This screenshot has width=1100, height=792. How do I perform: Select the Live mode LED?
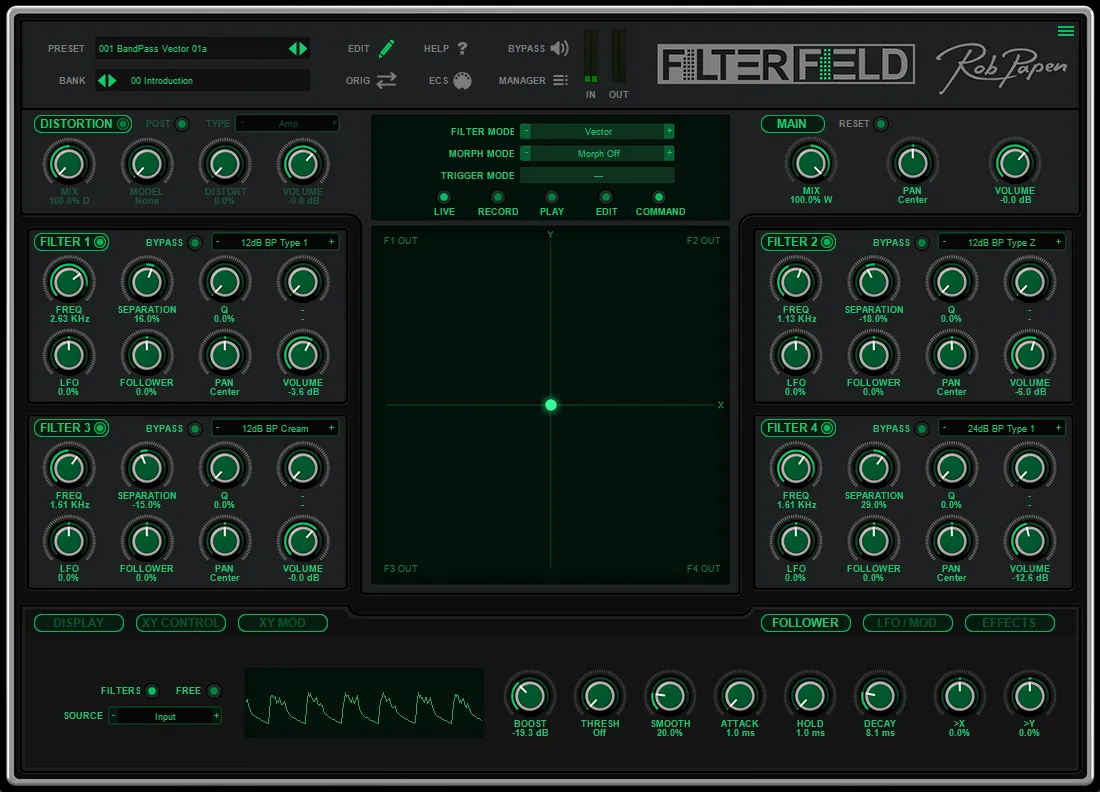(443, 197)
